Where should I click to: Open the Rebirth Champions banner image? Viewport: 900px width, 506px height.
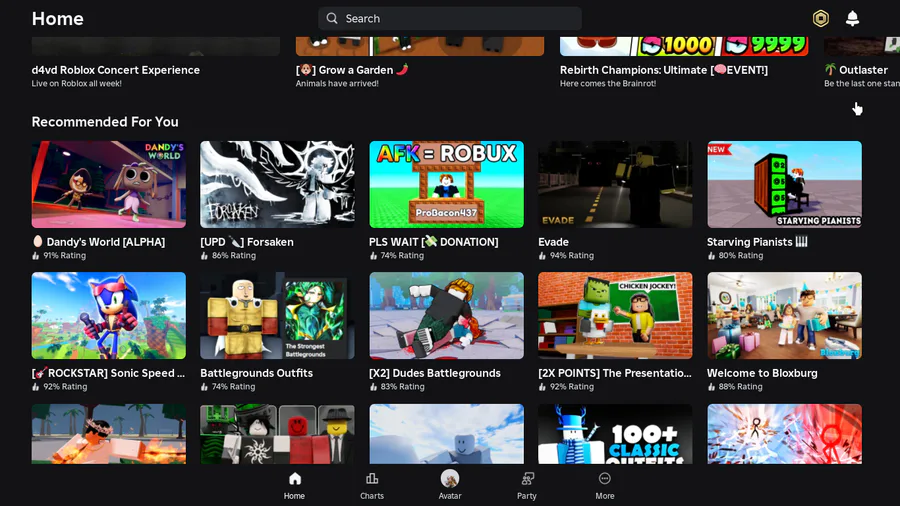(x=684, y=46)
